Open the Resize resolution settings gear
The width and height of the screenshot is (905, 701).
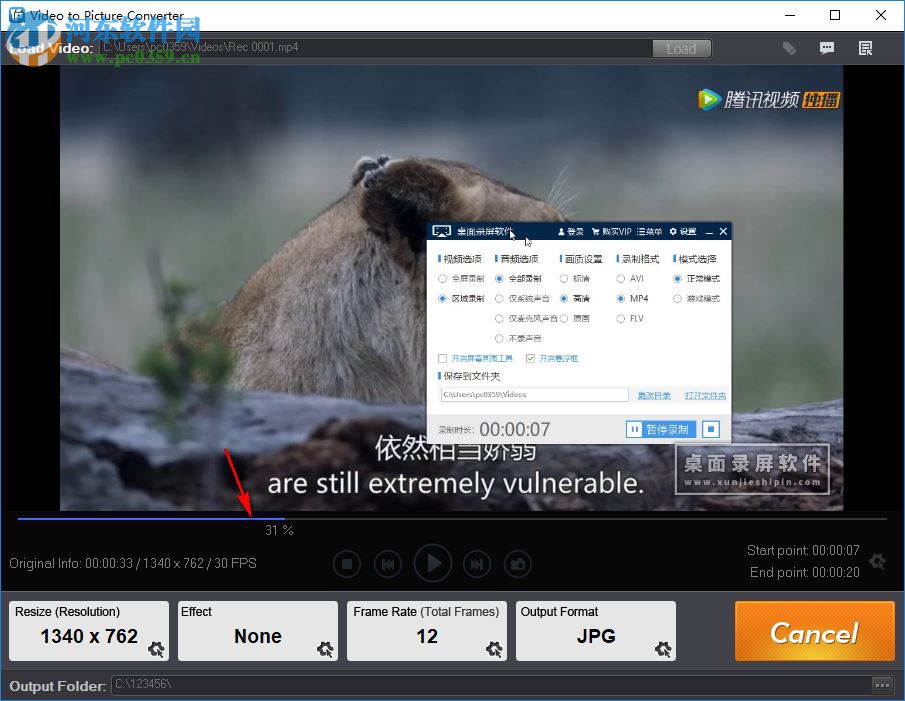coord(156,650)
